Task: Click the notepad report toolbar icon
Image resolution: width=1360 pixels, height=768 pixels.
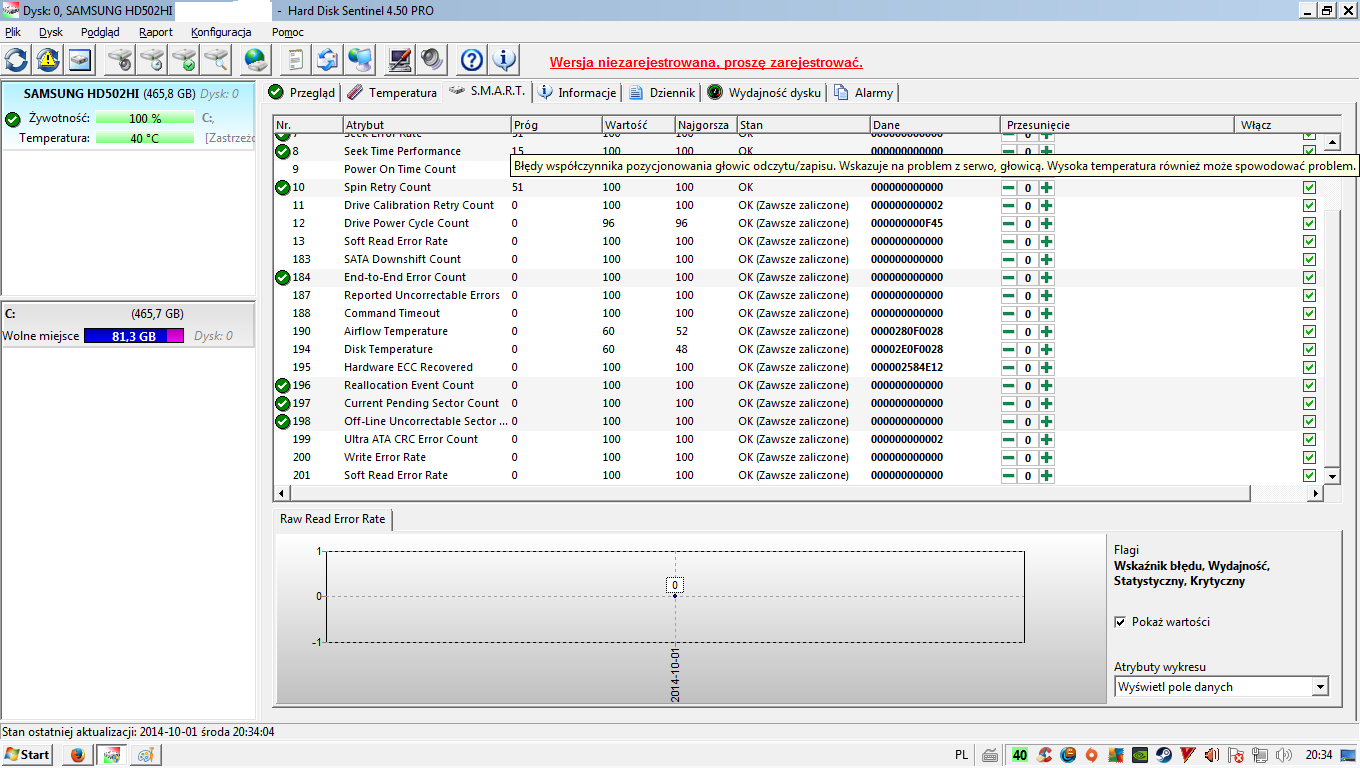Action: tap(295, 60)
